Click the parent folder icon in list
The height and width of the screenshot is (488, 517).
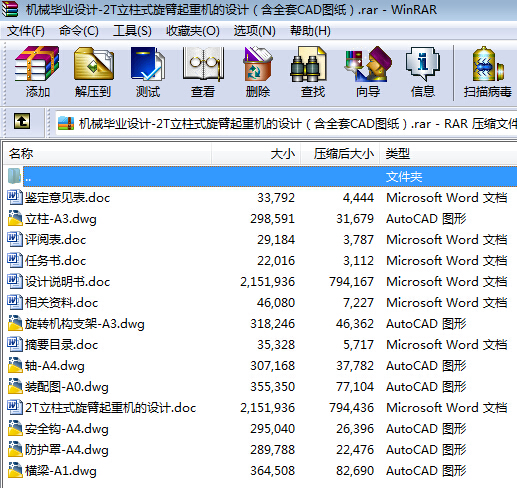point(14,176)
